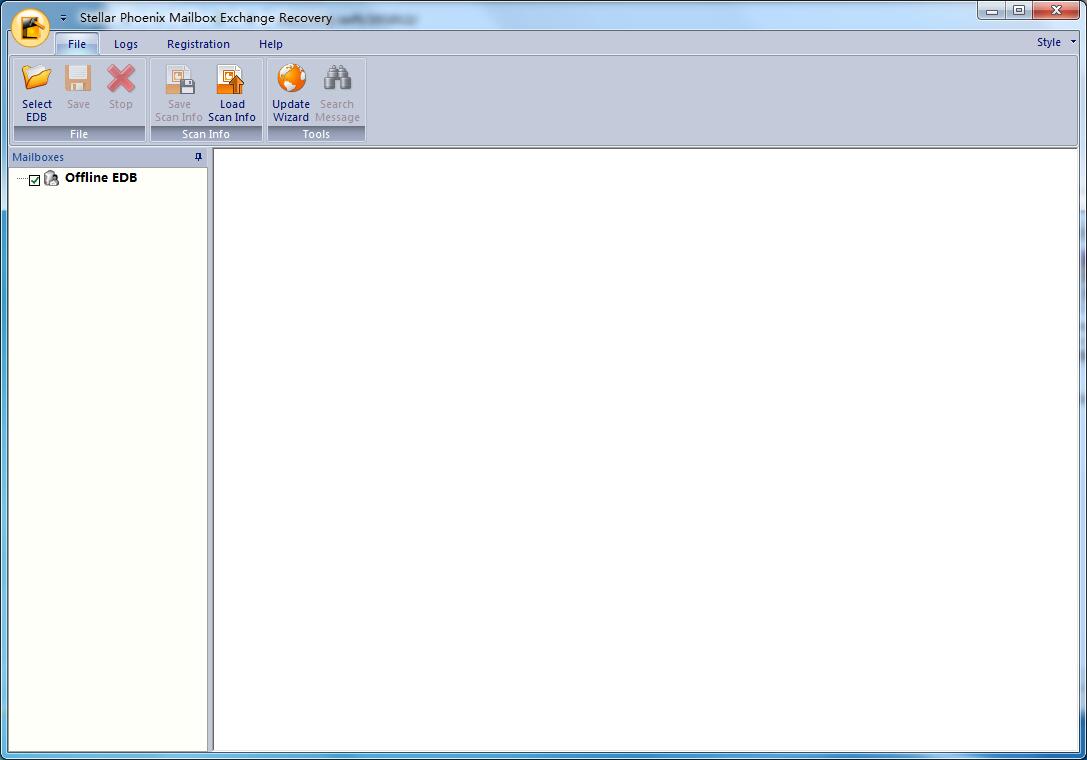Open the Help ribbon tab
1087x760 pixels.
270,44
